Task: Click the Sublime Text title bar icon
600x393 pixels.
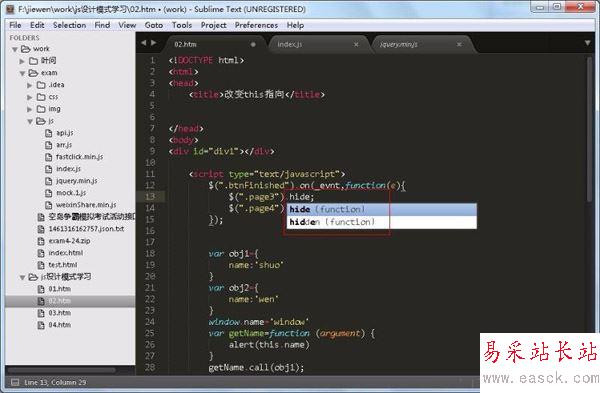Action: coord(10,9)
